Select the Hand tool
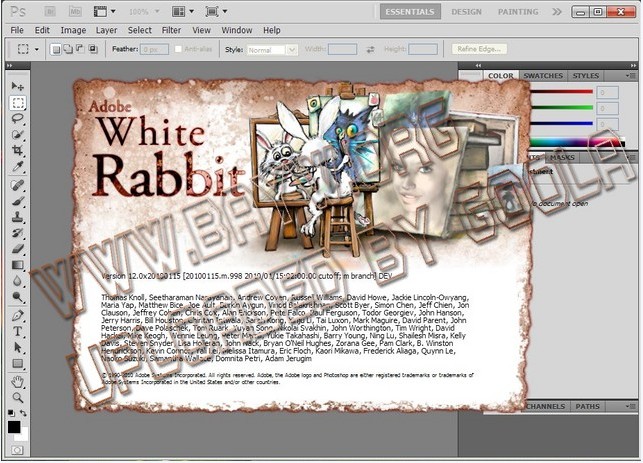Viewport: 643px width, 463px height. tap(18, 381)
